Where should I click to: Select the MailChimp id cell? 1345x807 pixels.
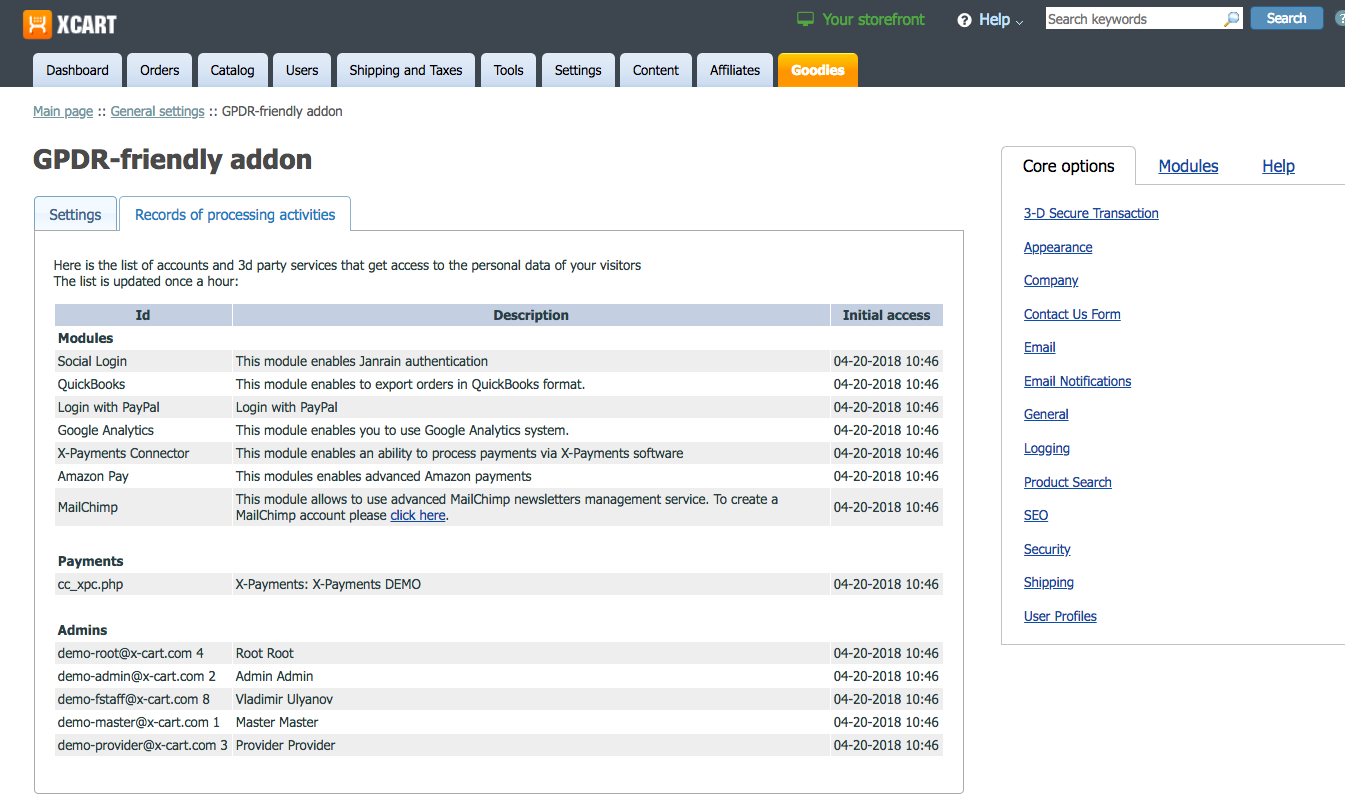pos(143,507)
